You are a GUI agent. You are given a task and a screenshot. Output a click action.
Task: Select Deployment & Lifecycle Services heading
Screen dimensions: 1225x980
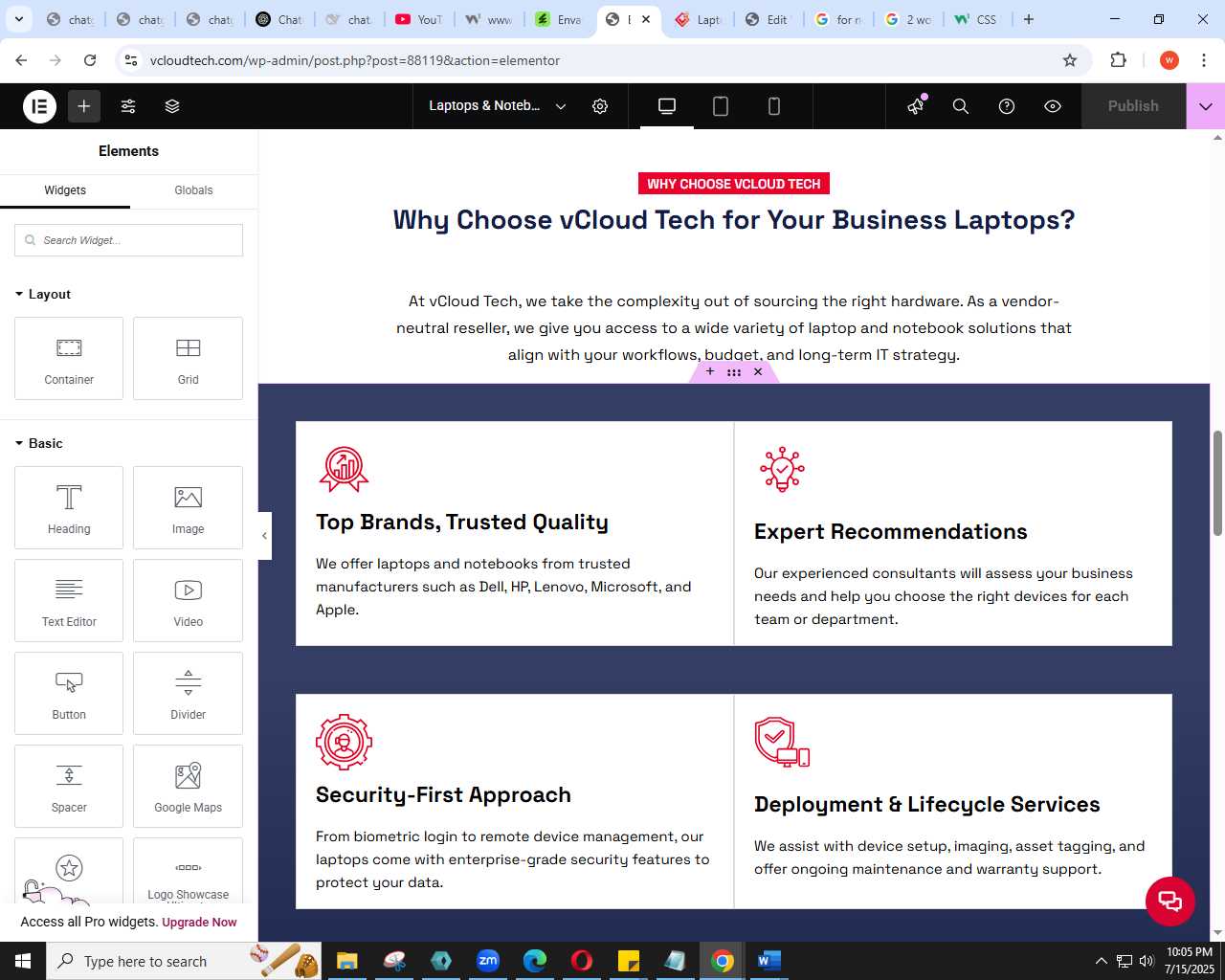point(927,805)
